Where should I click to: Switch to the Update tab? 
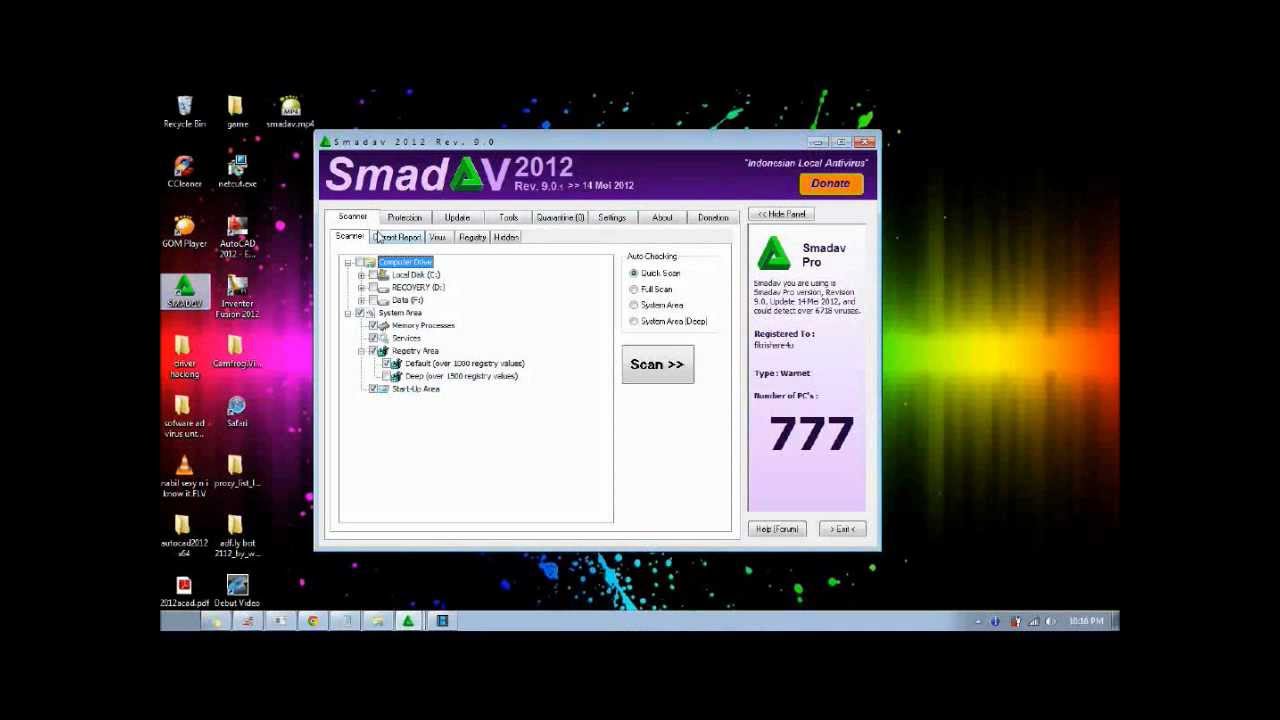pos(457,217)
